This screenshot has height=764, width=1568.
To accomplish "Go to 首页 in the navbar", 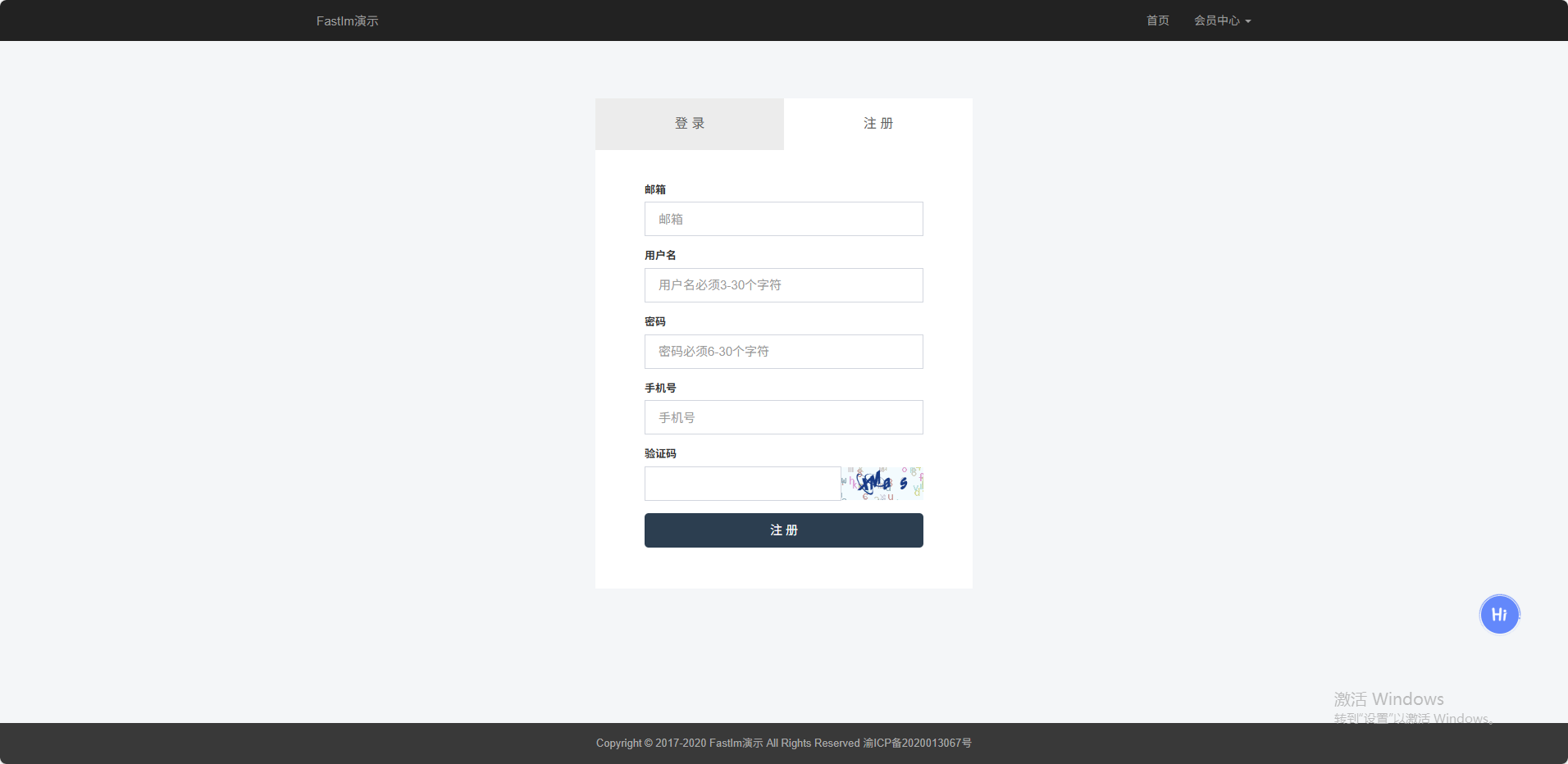I will pyautogui.click(x=1157, y=20).
